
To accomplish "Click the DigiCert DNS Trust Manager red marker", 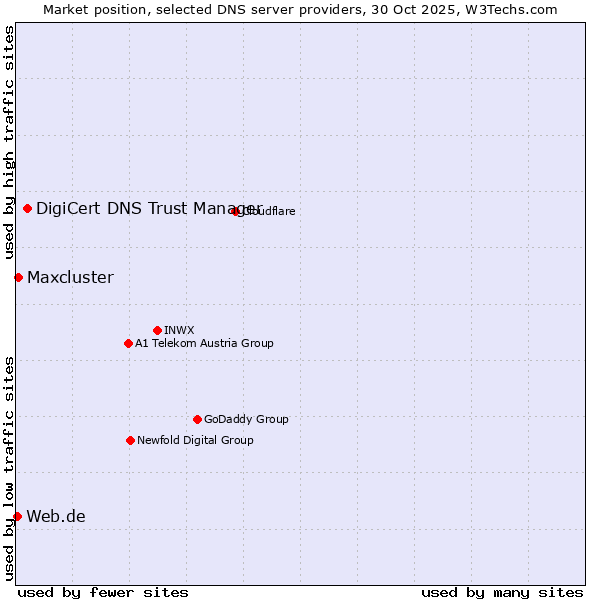I will [27, 208].
